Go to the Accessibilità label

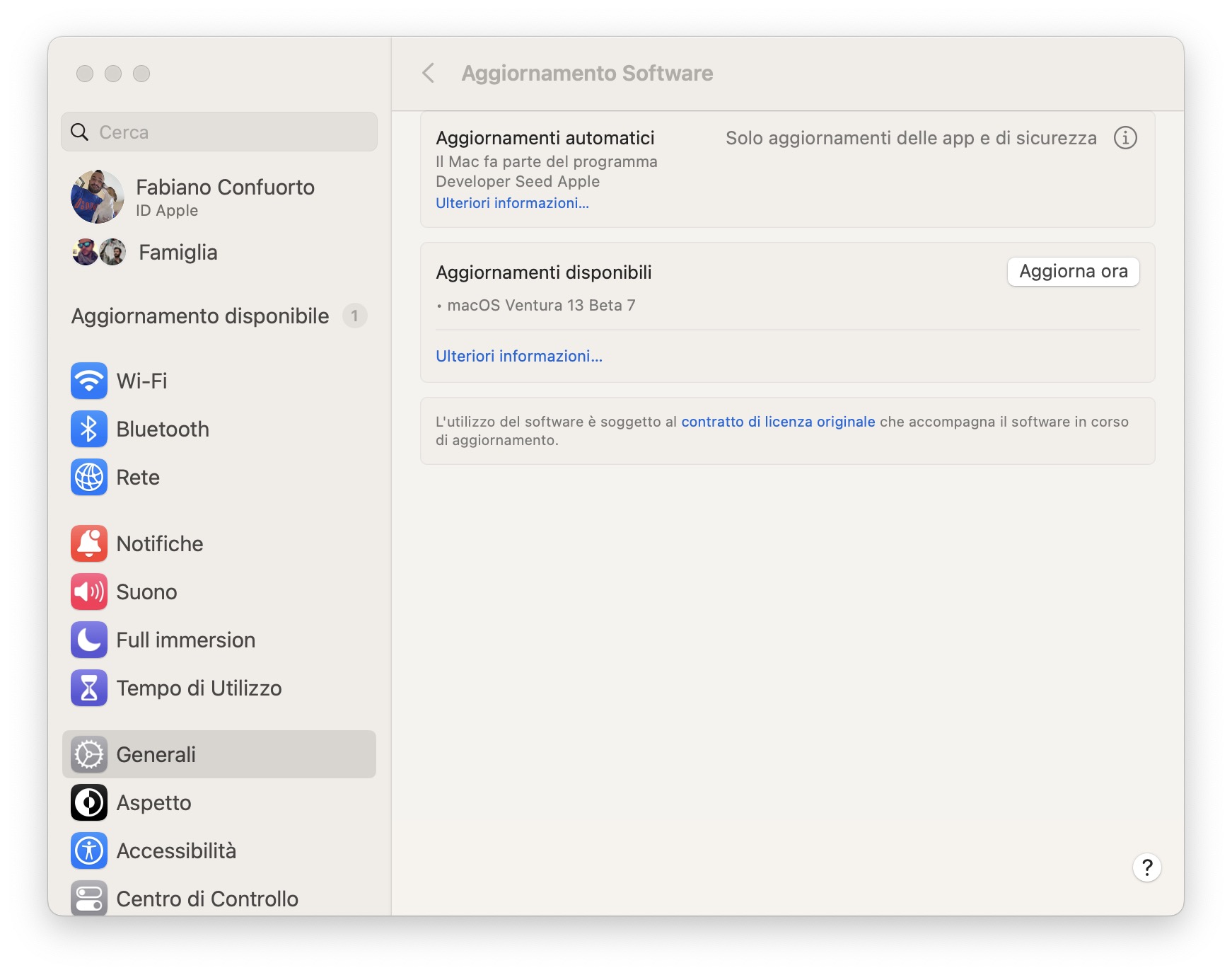pos(176,851)
